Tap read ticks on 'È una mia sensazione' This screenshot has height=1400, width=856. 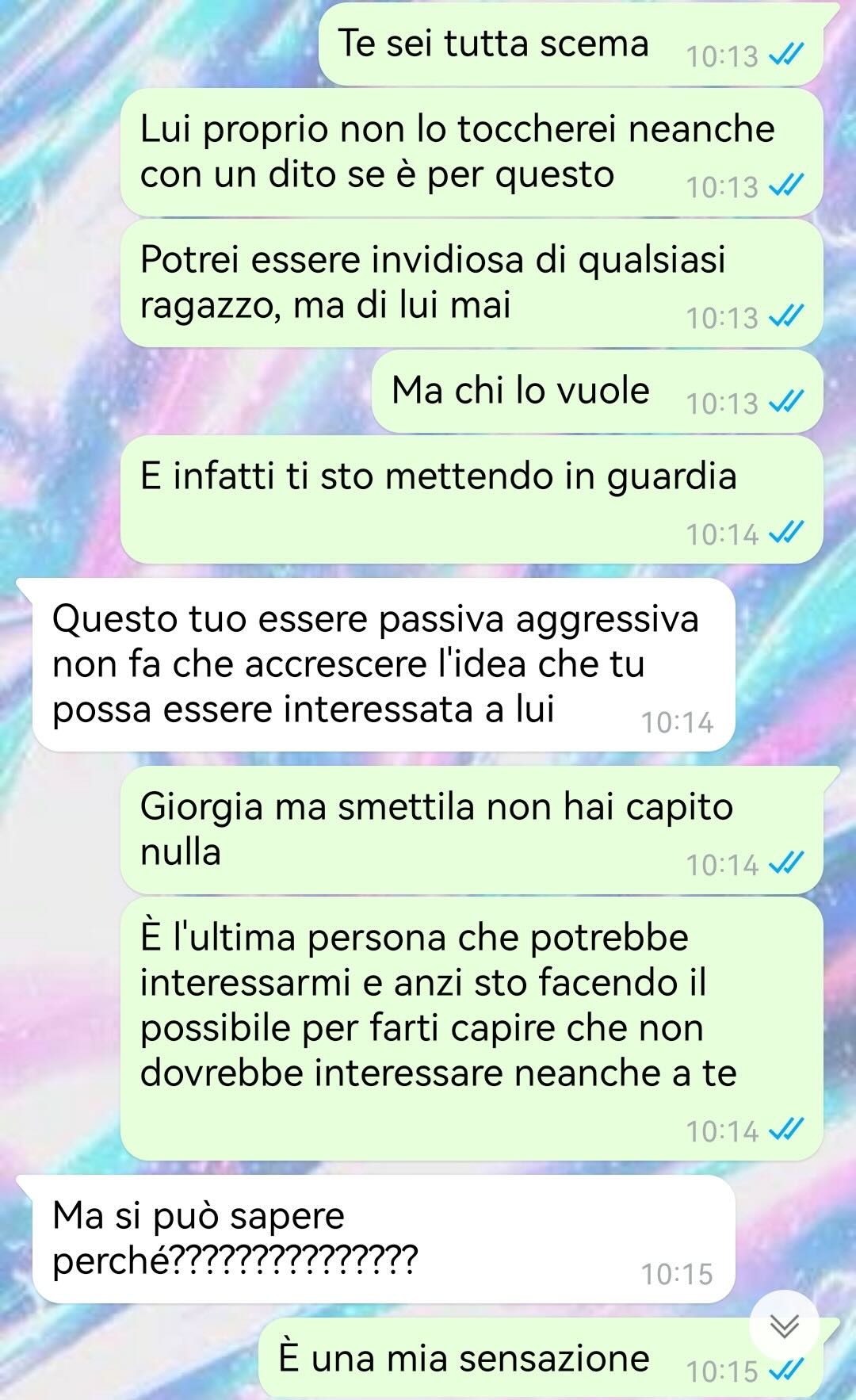(x=787, y=1369)
